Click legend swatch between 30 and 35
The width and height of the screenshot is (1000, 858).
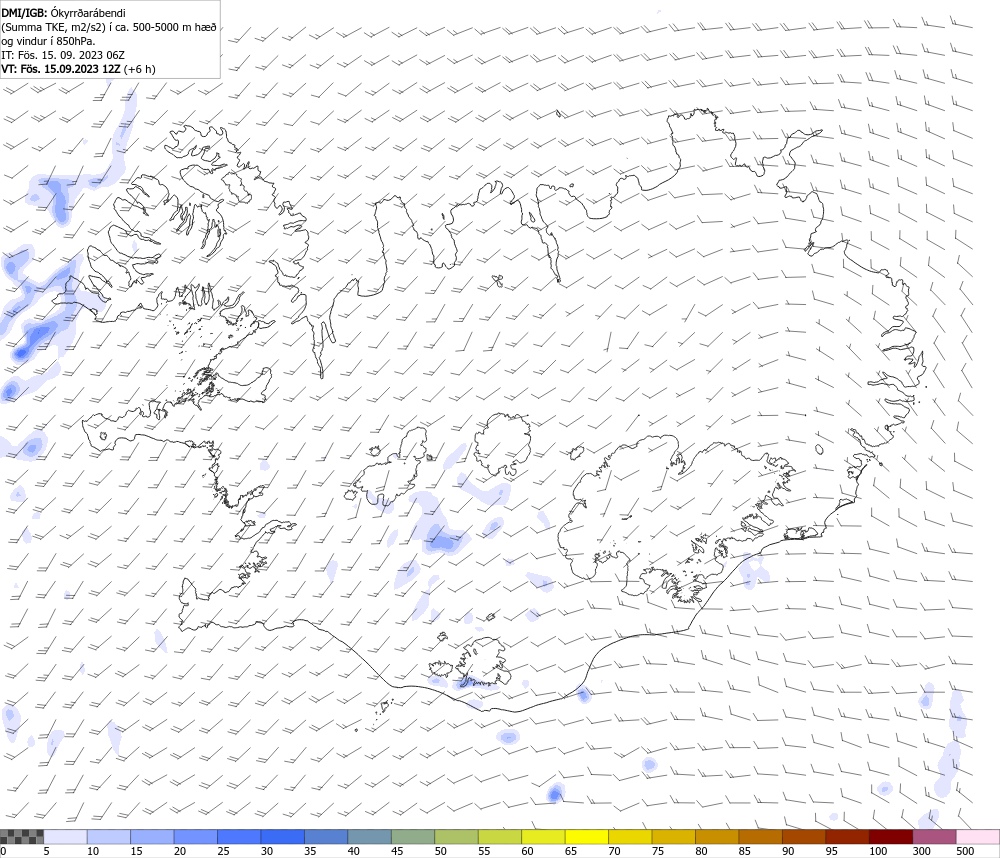(283, 837)
